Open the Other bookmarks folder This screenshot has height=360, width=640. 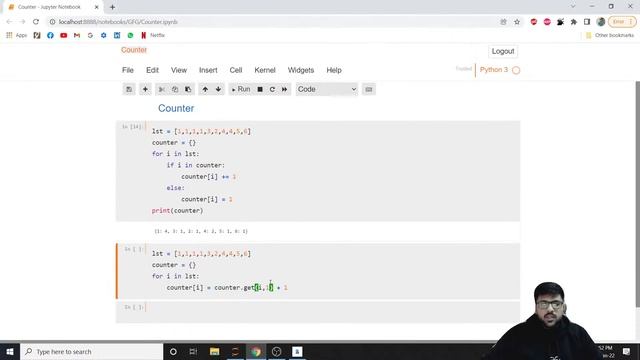[610, 36]
